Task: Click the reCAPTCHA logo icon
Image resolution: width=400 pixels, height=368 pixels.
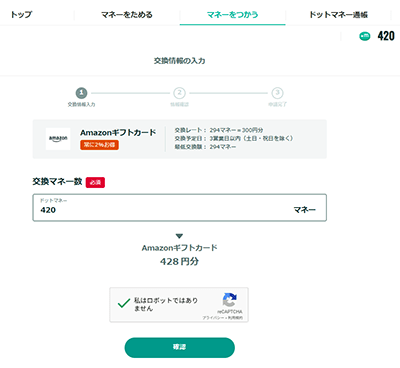Action: [230, 300]
